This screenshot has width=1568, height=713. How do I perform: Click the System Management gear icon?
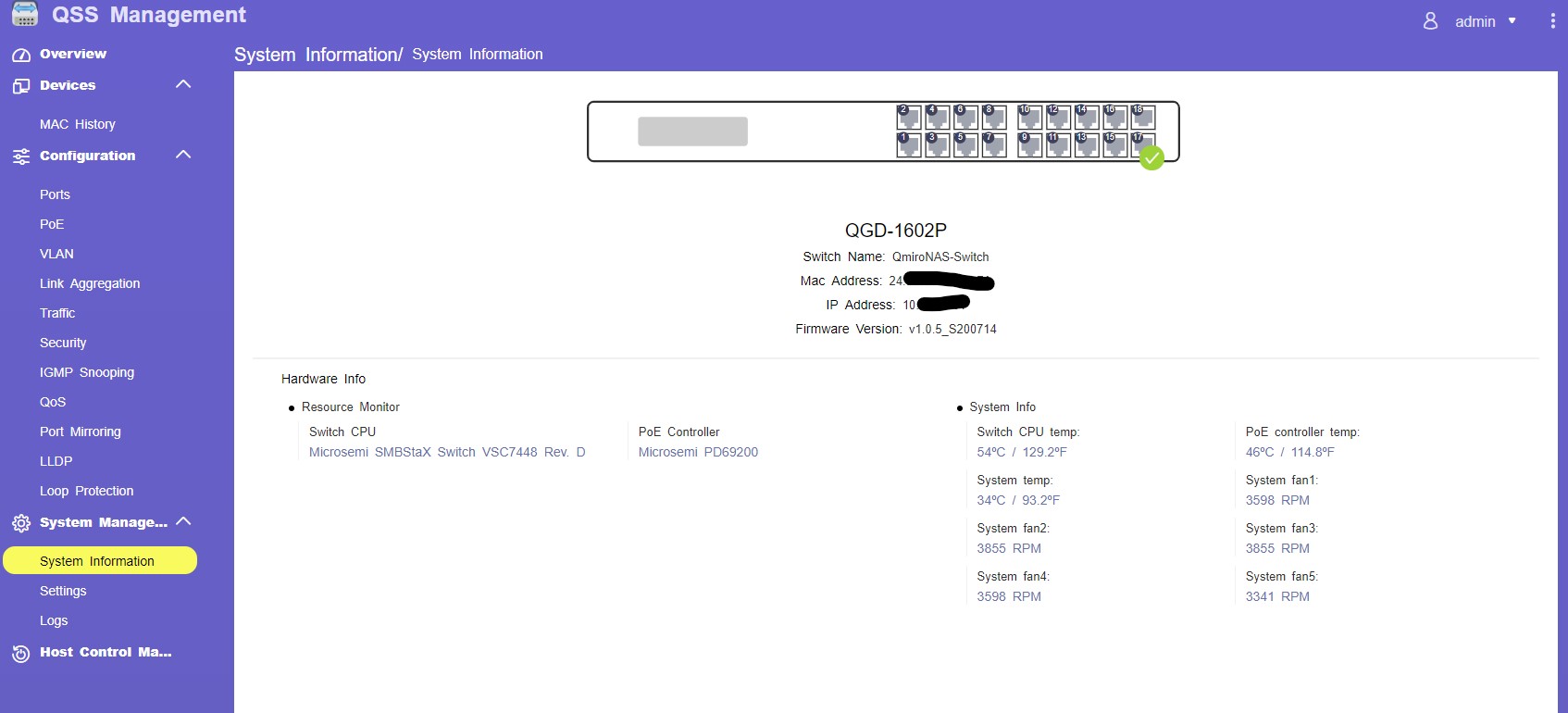pyautogui.click(x=21, y=523)
